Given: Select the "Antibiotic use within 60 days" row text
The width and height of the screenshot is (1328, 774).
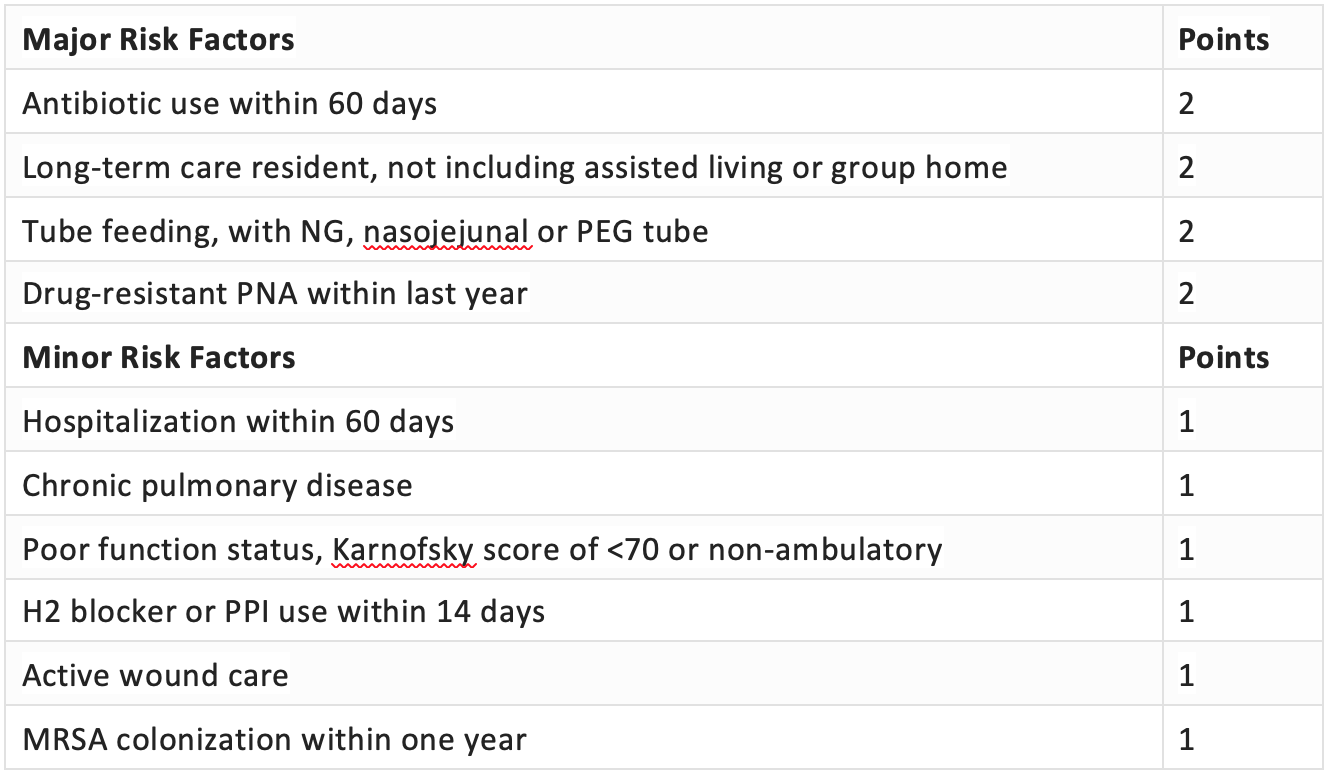Looking at the screenshot, I should point(229,103).
